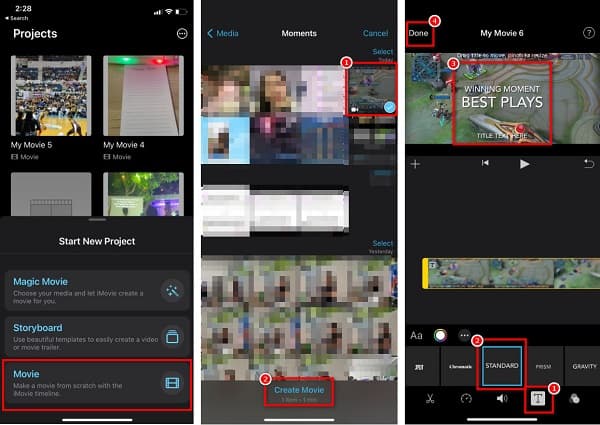Viewport: 600px width, 425px height.
Task: Select the PRISM title style
Action: 543,366
